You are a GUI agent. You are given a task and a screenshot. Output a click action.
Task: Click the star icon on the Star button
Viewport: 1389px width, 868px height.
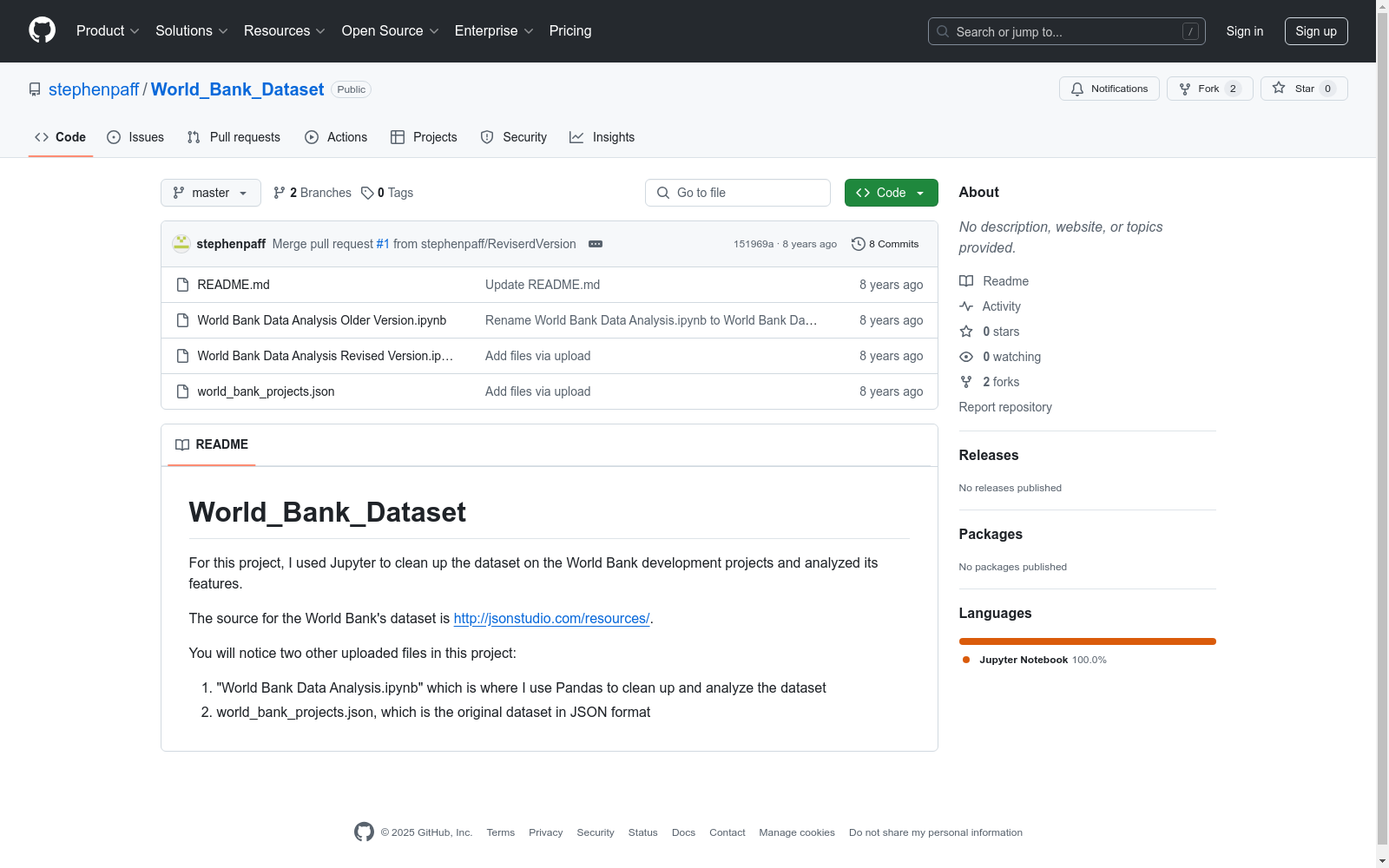coord(1279,88)
